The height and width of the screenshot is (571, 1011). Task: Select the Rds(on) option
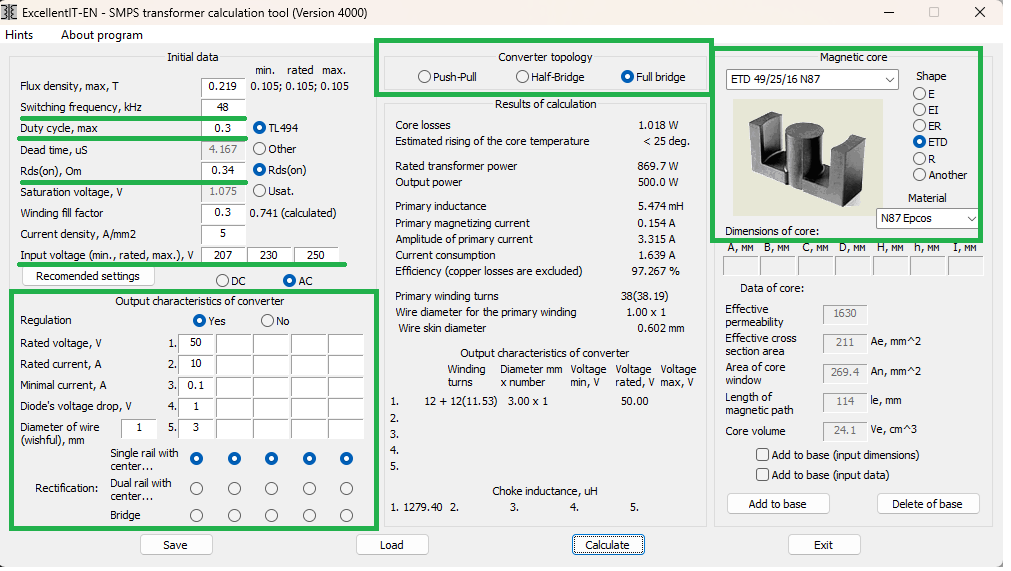point(280,170)
